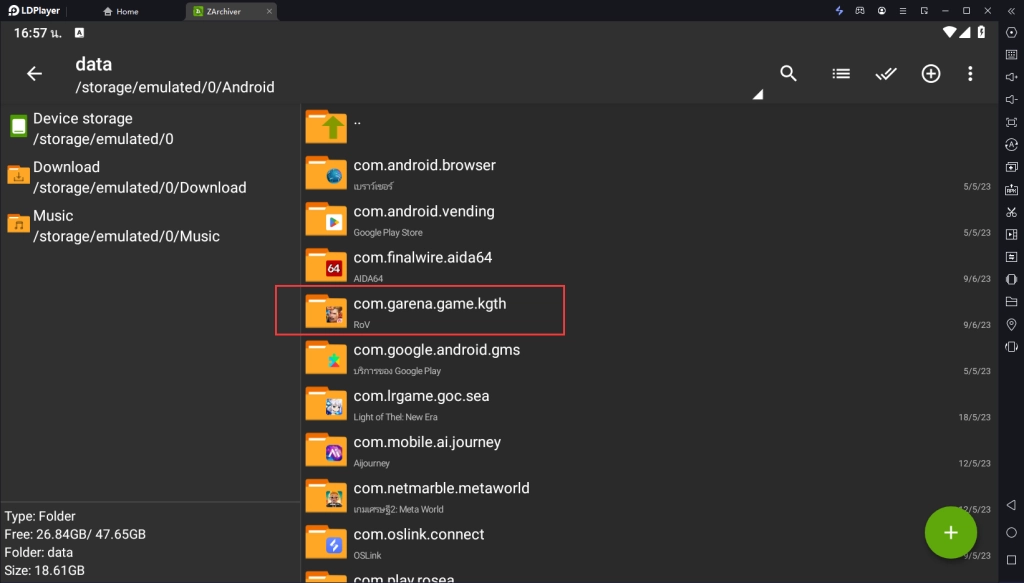
Task: Open the operation recorder icon
Action: click(1011, 257)
